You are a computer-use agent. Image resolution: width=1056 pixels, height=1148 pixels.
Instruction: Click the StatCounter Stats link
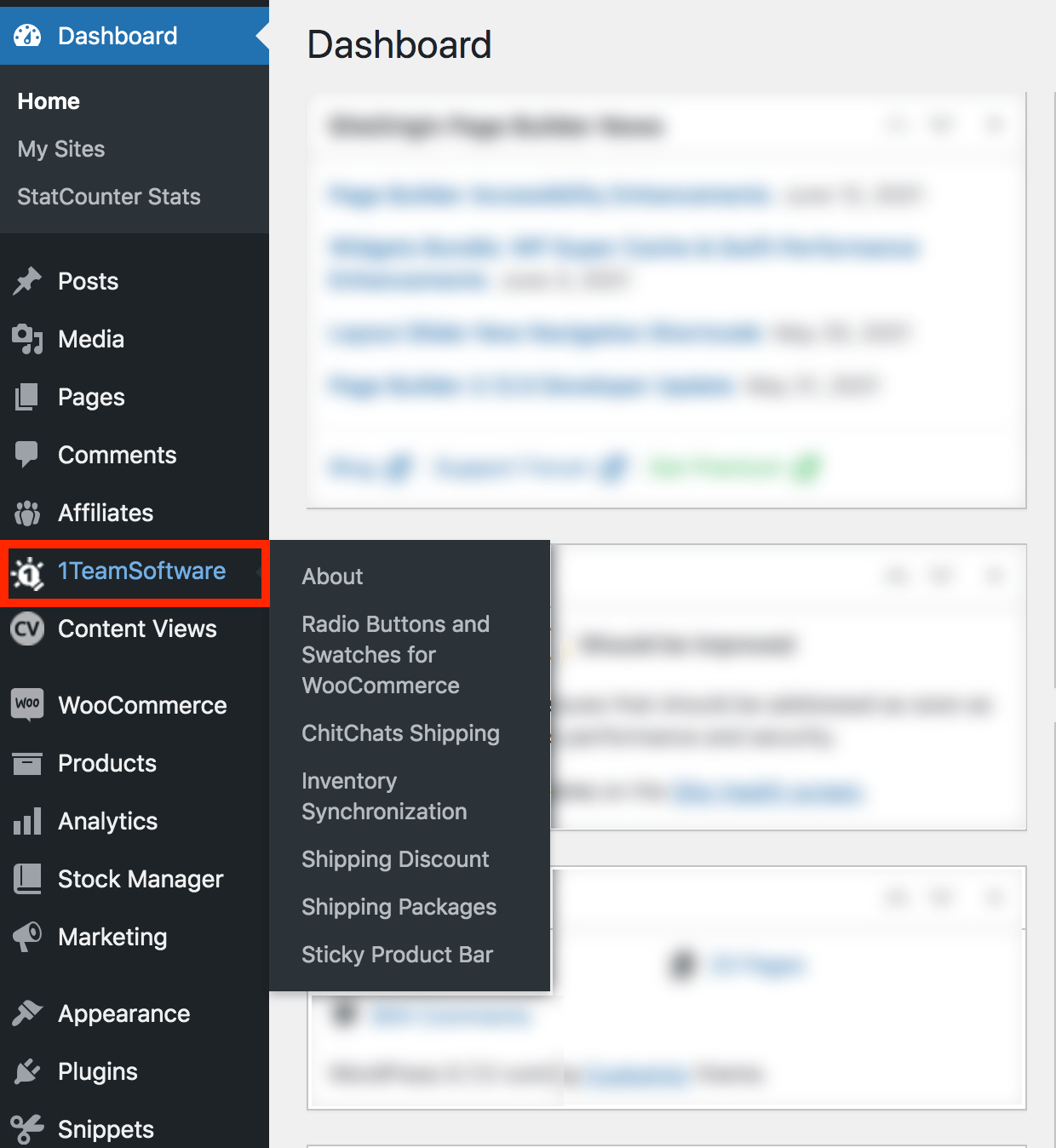tap(108, 197)
